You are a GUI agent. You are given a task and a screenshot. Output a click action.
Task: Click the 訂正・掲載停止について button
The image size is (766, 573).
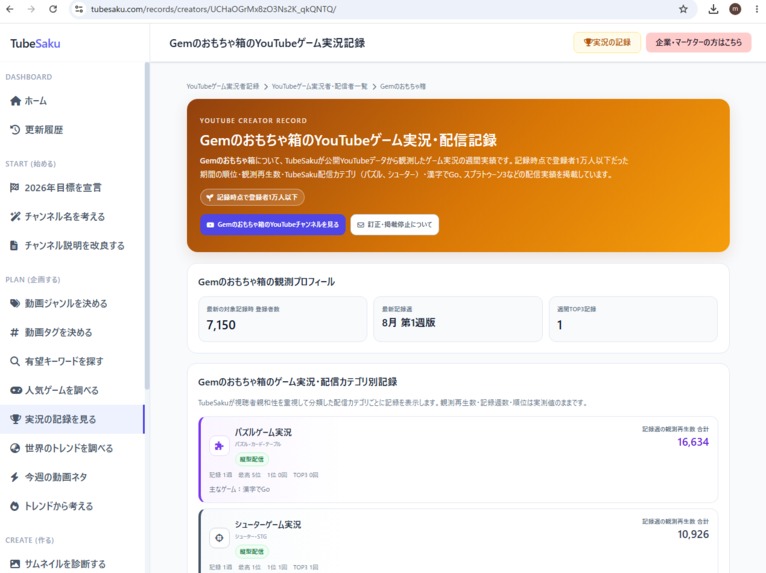(395, 225)
